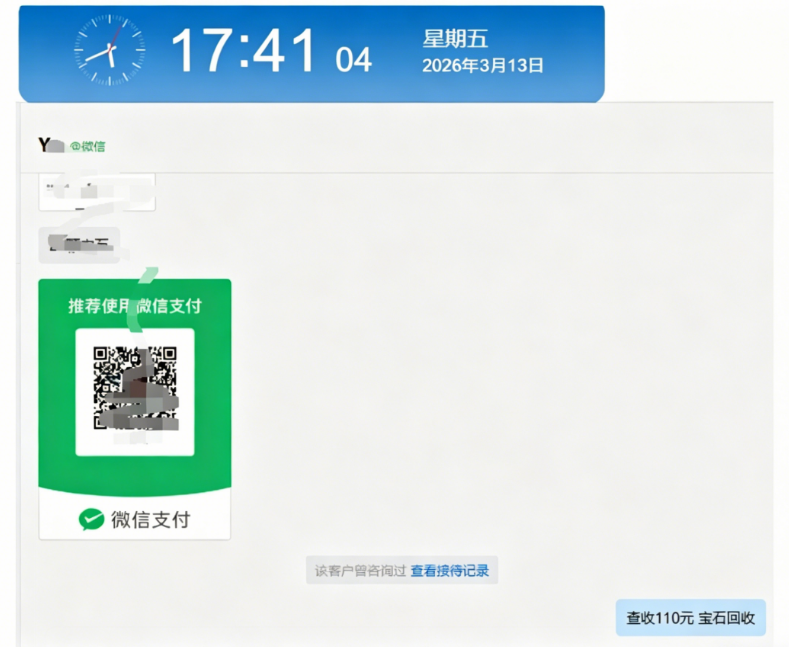Open the 查看接待记录 link
The image size is (789, 647).
click(450, 571)
